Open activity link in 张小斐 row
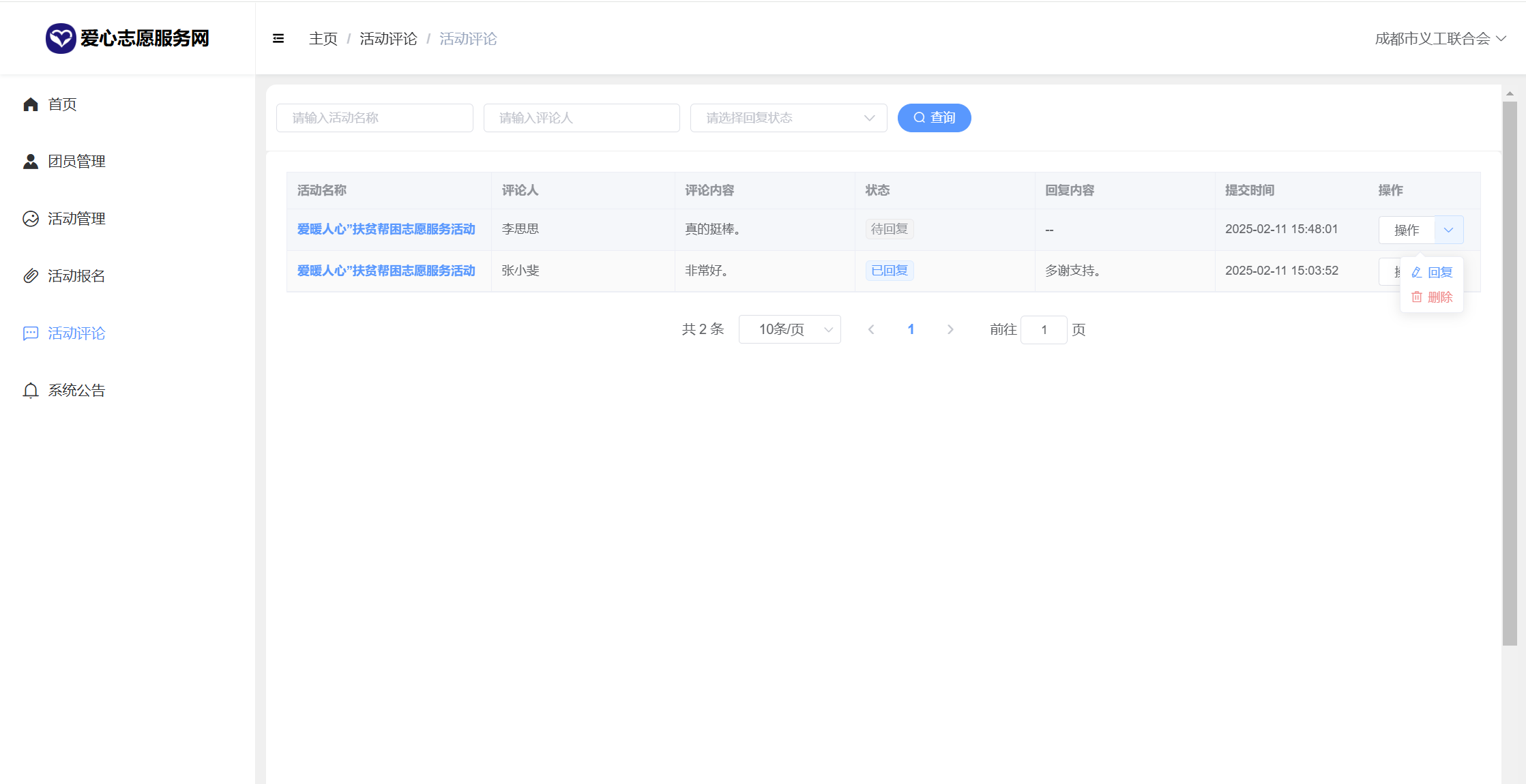Screen dimensions: 1526x784 pos(386,271)
